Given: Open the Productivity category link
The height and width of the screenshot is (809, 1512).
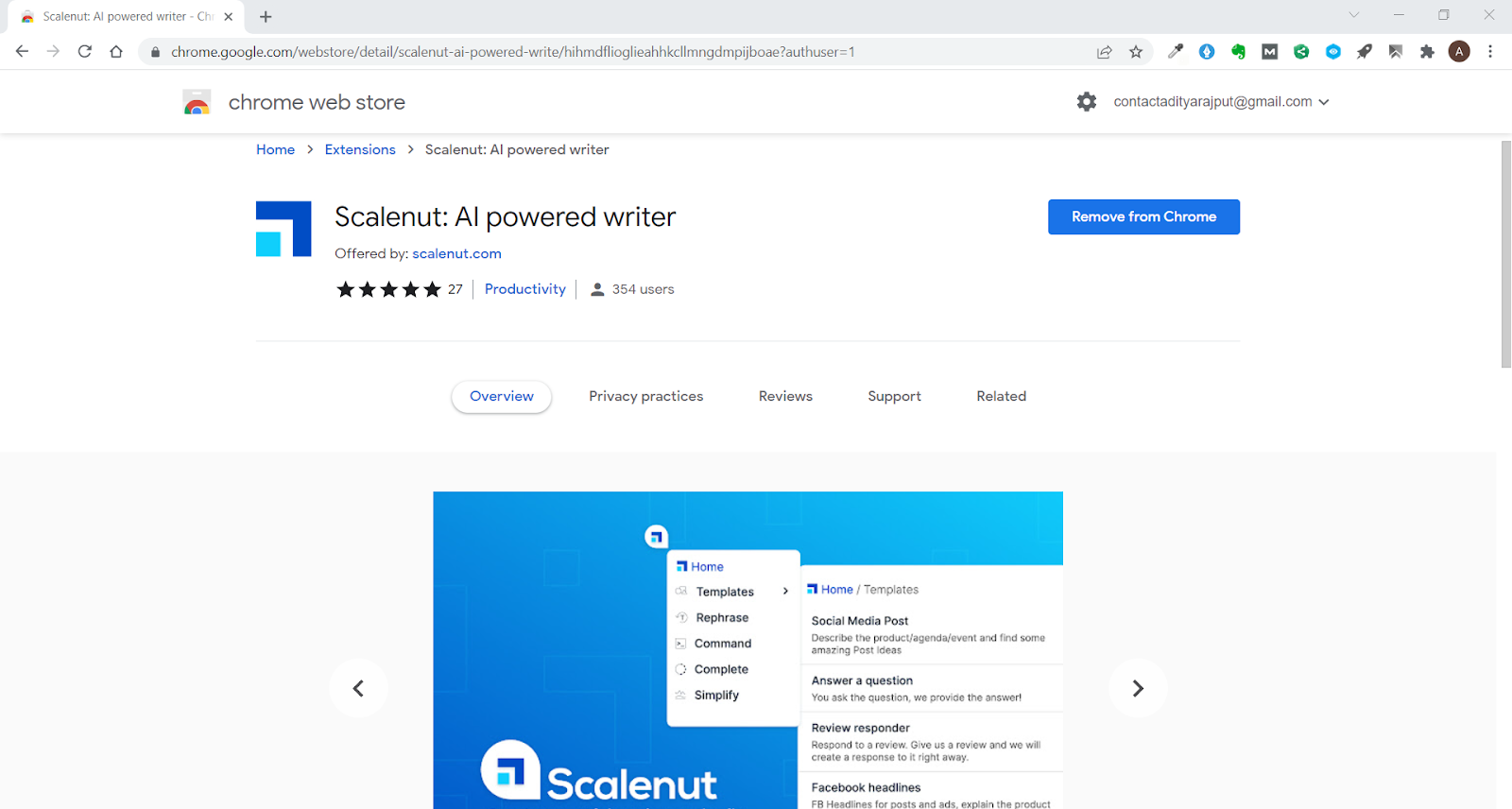Looking at the screenshot, I should 525,289.
